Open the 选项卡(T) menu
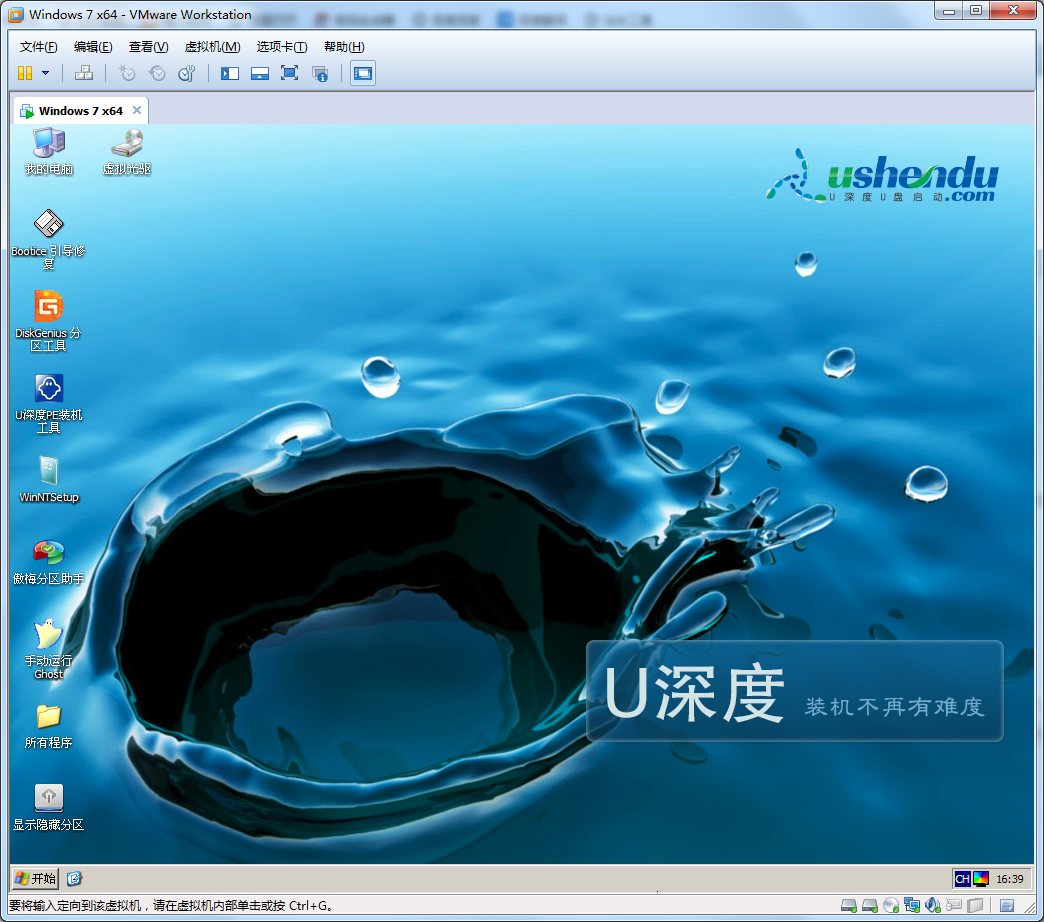This screenshot has width=1044, height=922. (282, 47)
